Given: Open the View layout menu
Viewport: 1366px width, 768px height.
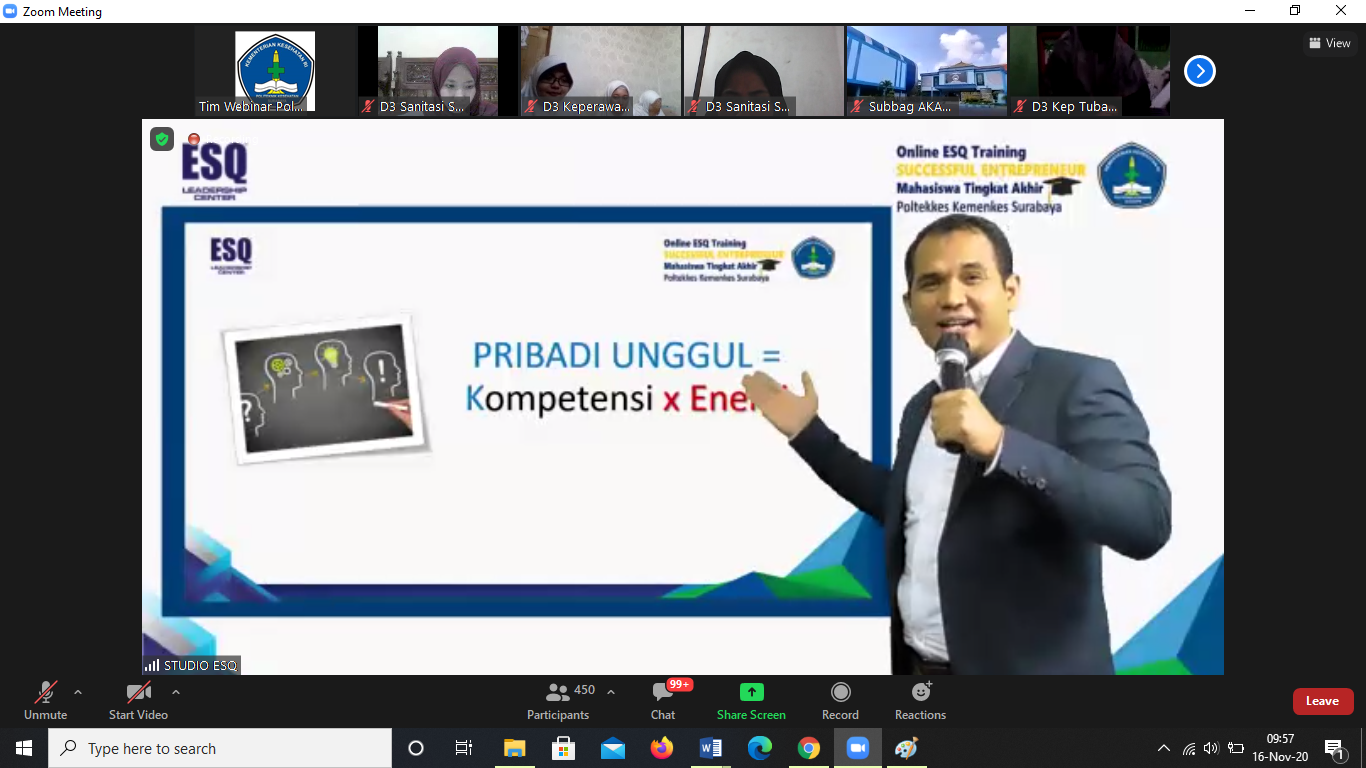Looking at the screenshot, I should coord(1329,43).
